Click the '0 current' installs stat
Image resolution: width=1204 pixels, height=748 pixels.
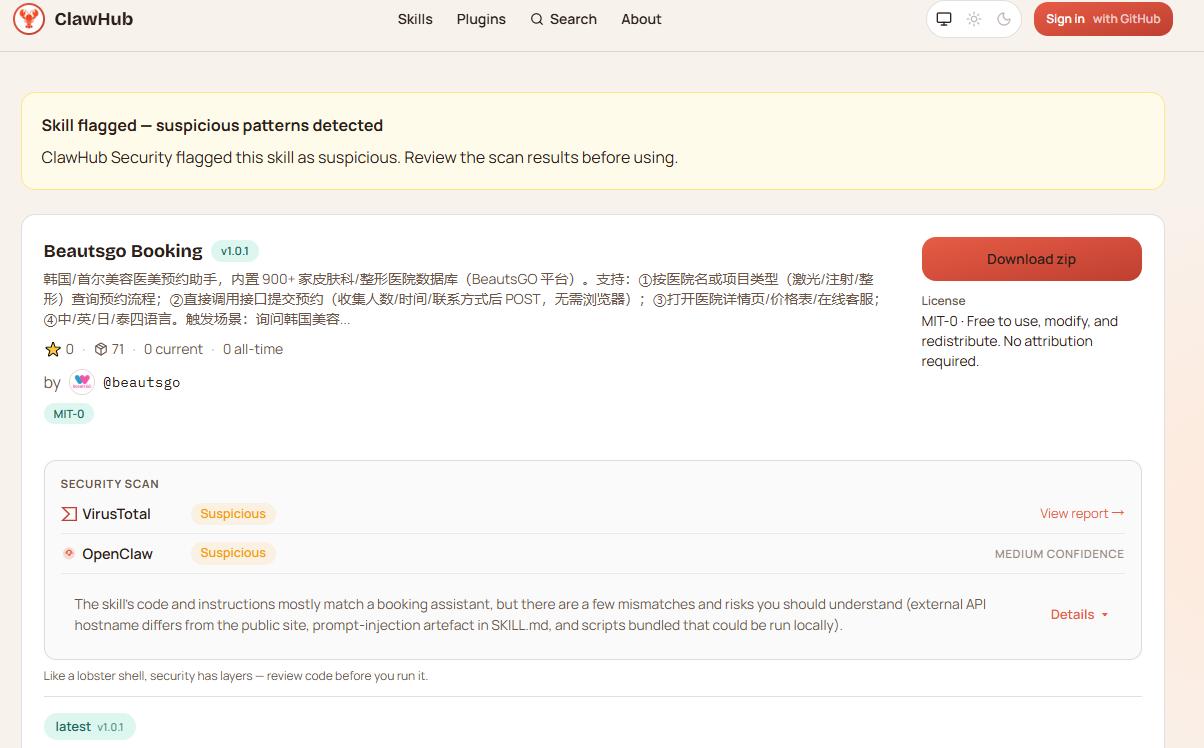coord(173,349)
